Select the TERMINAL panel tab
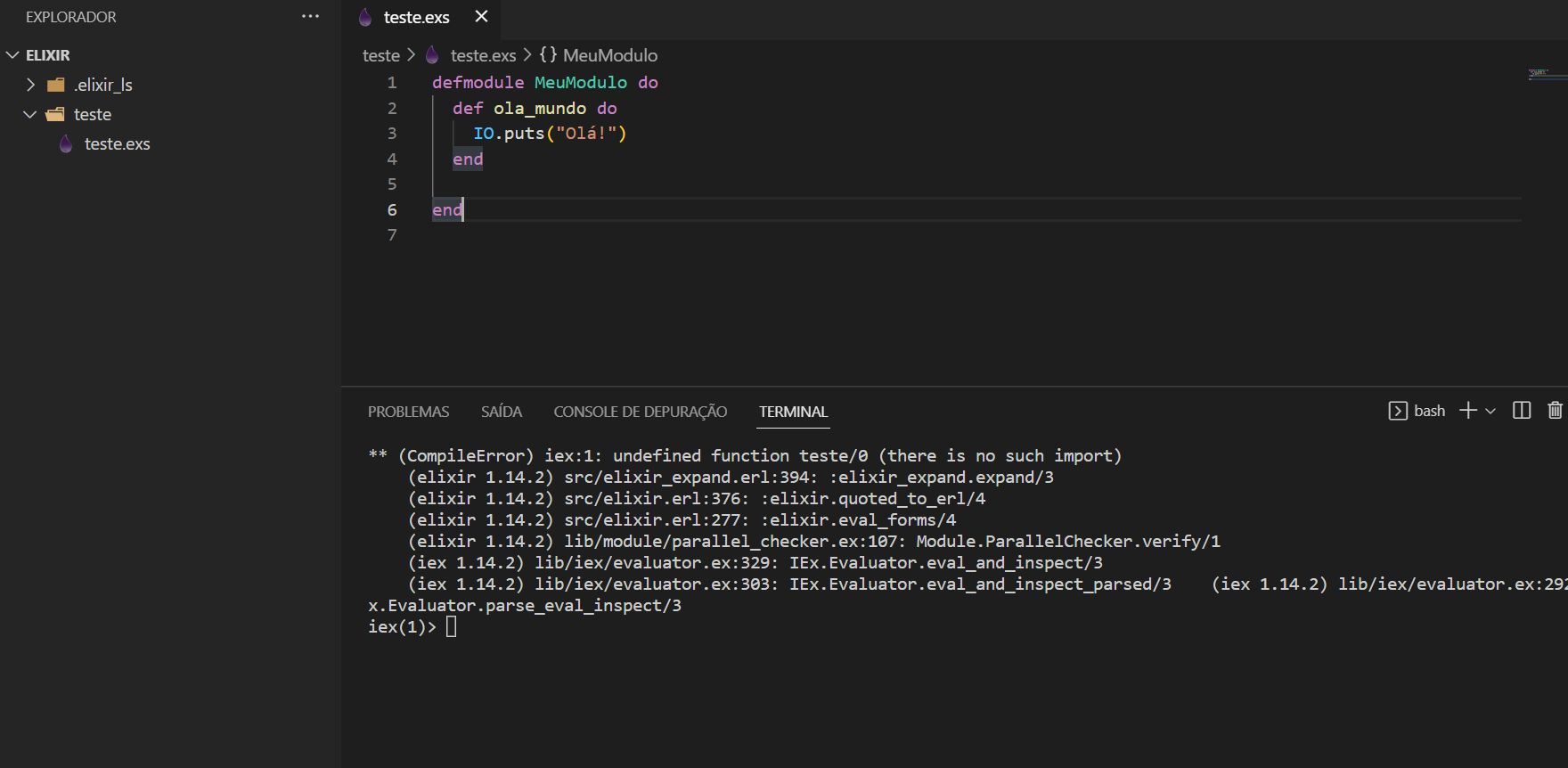The height and width of the screenshot is (768, 1568). (793, 412)
